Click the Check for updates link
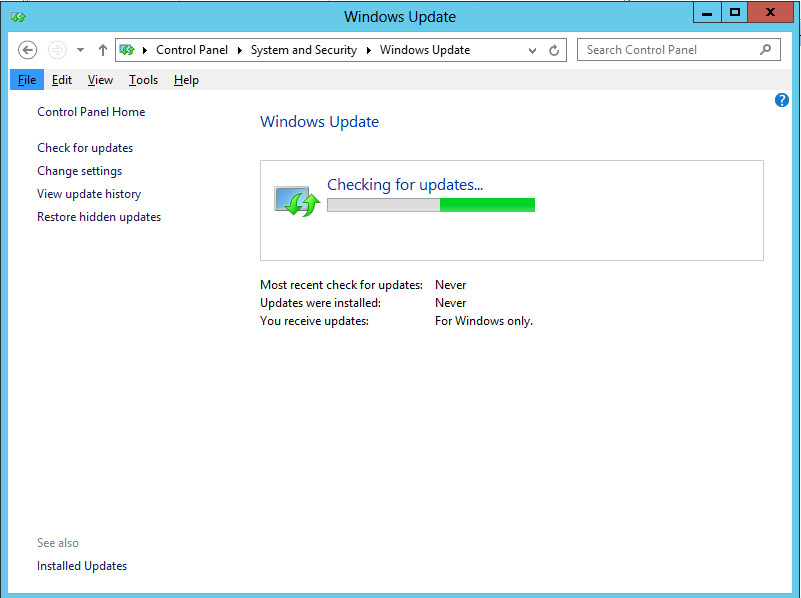Viewport: 801px width, 598px height. 85,148
